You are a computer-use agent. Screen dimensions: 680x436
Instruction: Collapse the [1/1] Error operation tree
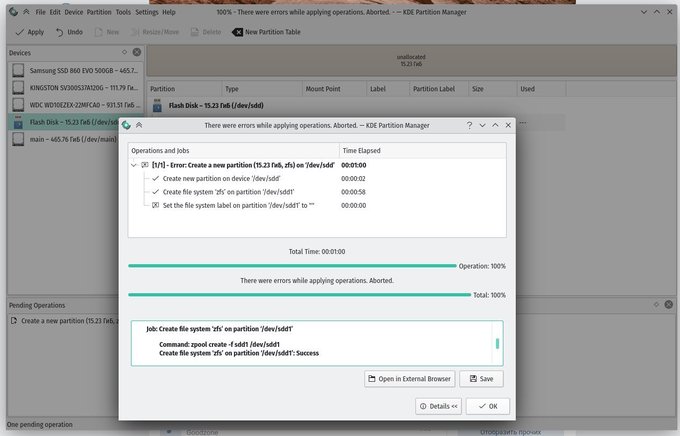click(134, 165)
